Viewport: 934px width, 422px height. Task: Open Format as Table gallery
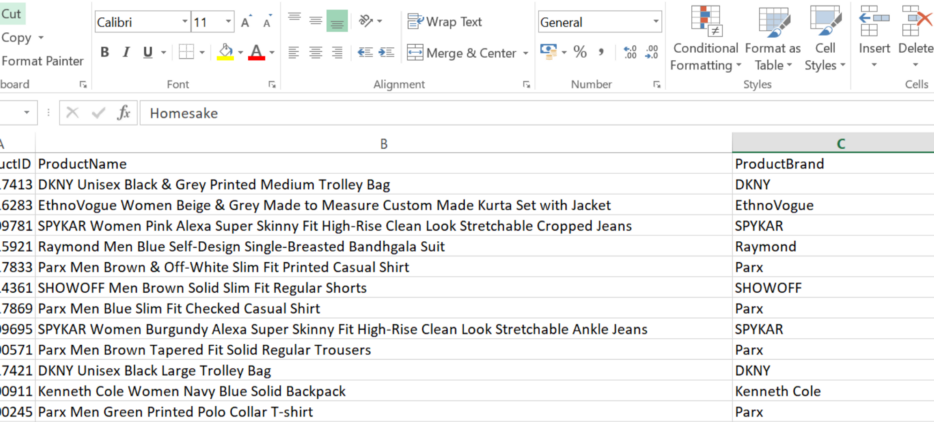pos(773,39)
